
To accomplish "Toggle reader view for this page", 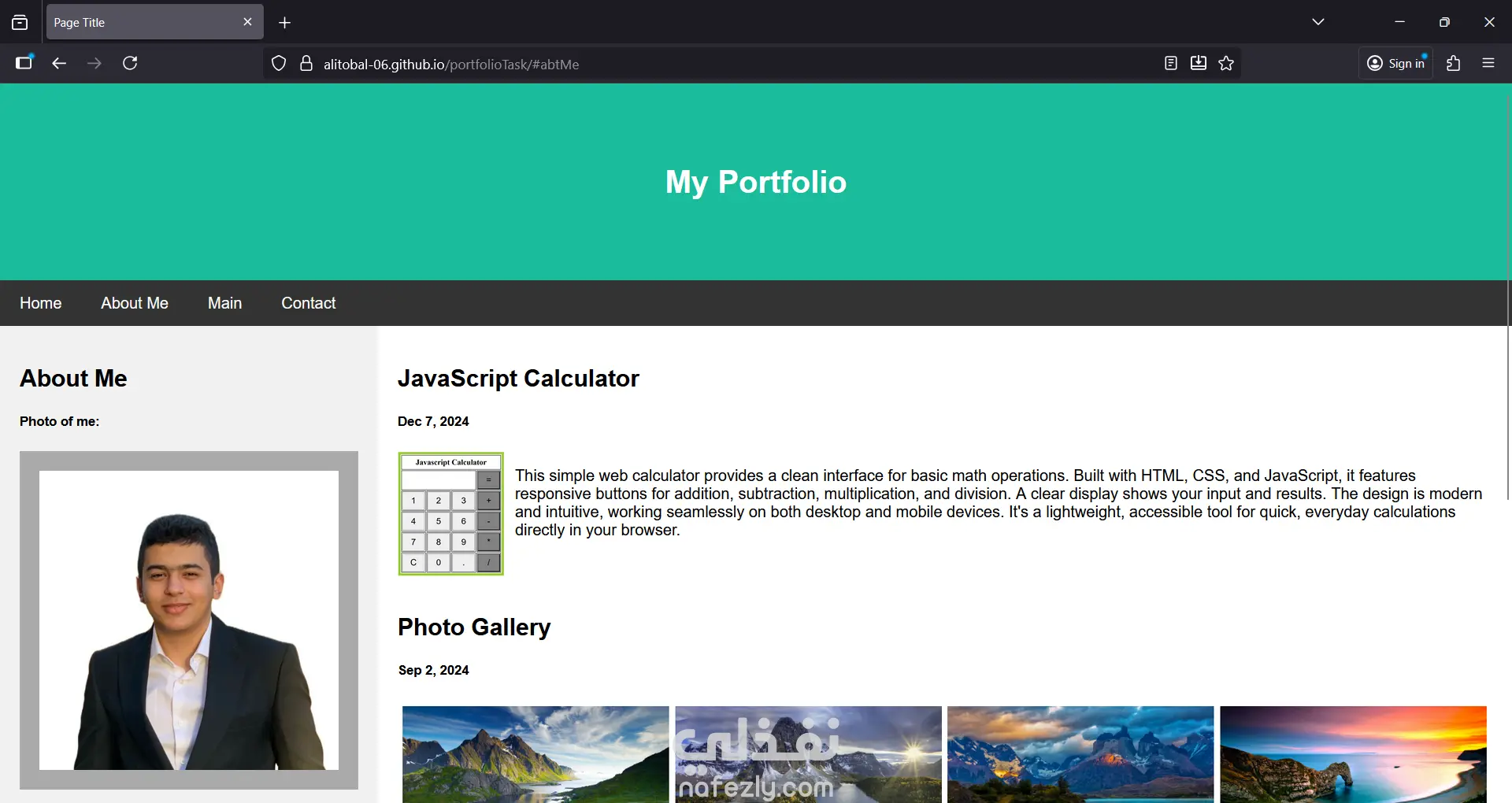I will point(1171,63).
